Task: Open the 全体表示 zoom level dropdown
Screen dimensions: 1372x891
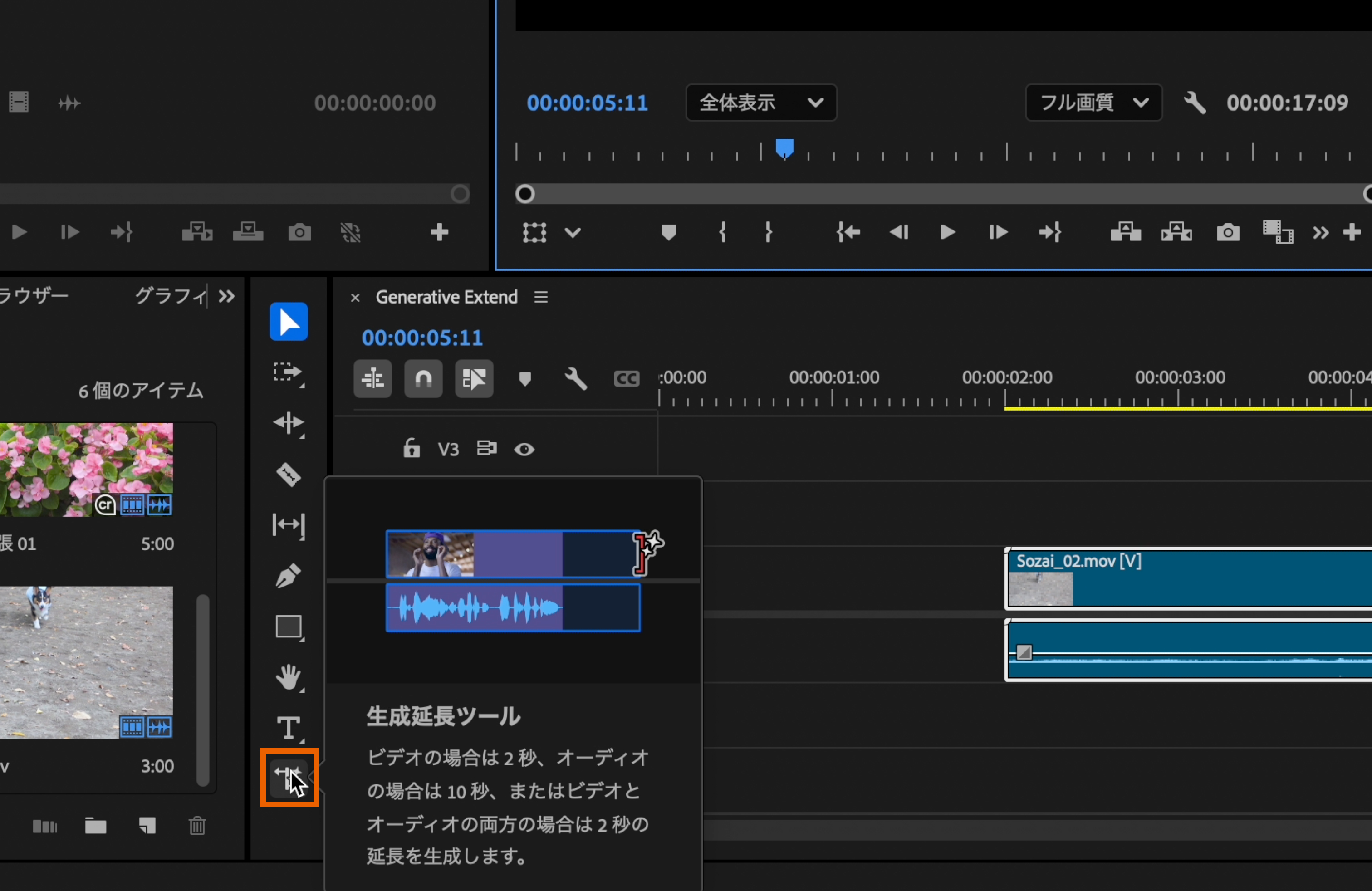Action: (761, 103)
